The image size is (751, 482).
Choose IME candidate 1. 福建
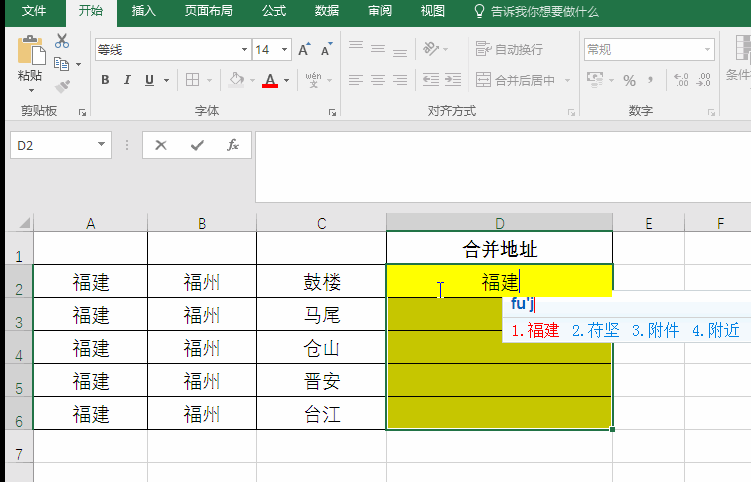[535, 330]
